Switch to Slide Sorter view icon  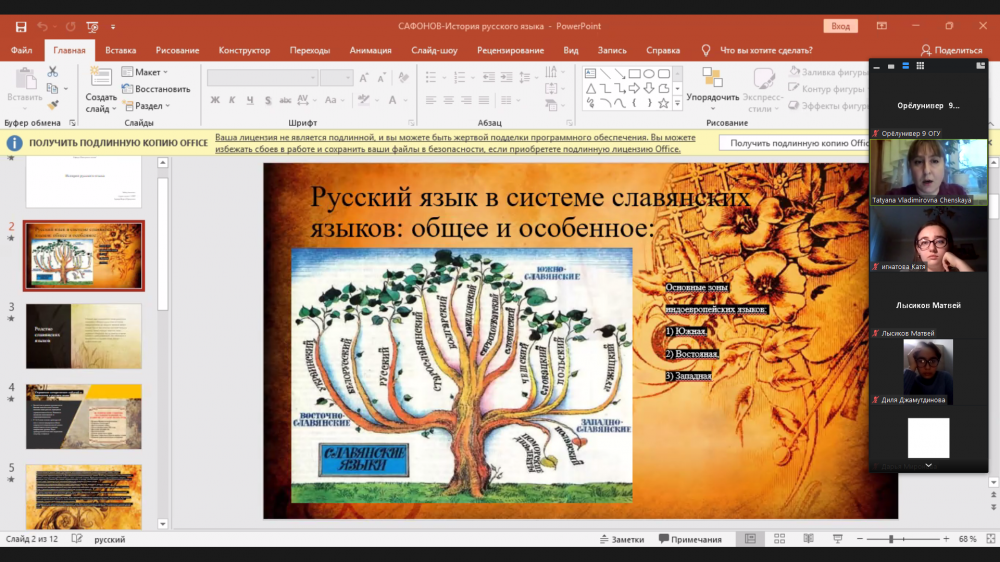click(x=780, y=539)
